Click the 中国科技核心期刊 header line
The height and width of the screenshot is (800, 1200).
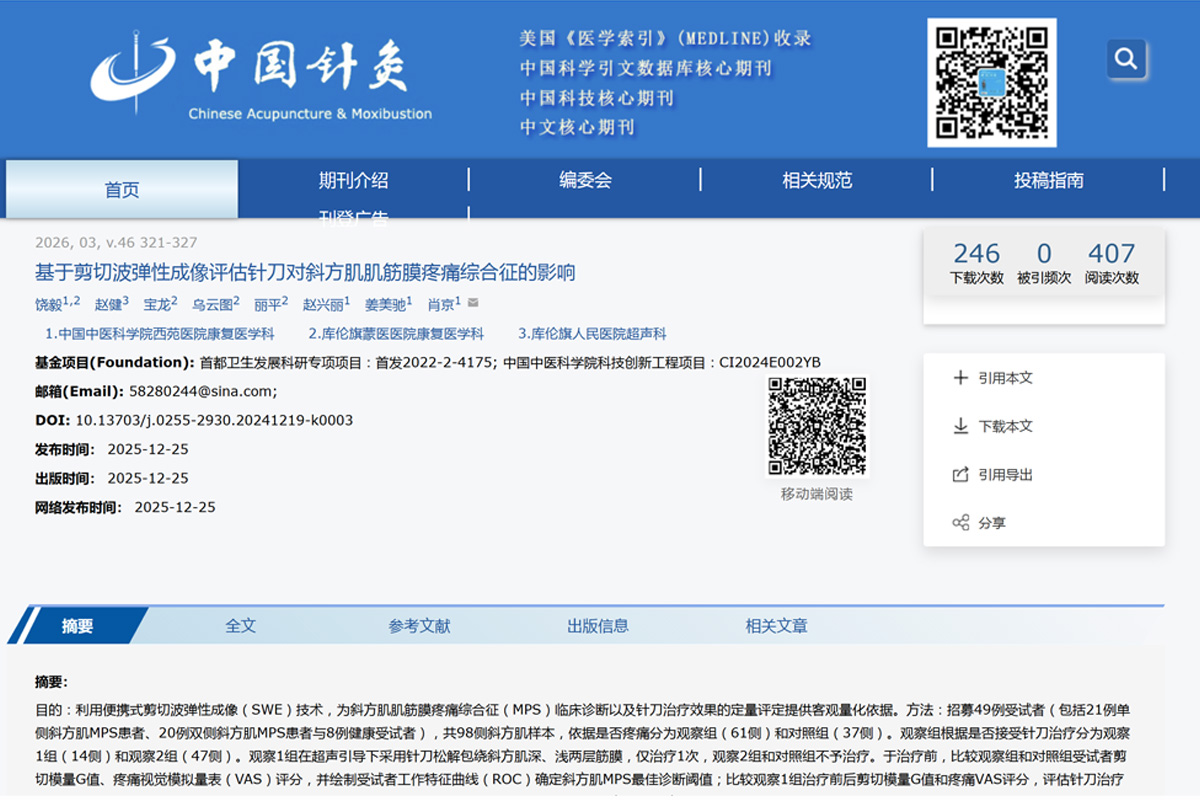tap(597, 98)
